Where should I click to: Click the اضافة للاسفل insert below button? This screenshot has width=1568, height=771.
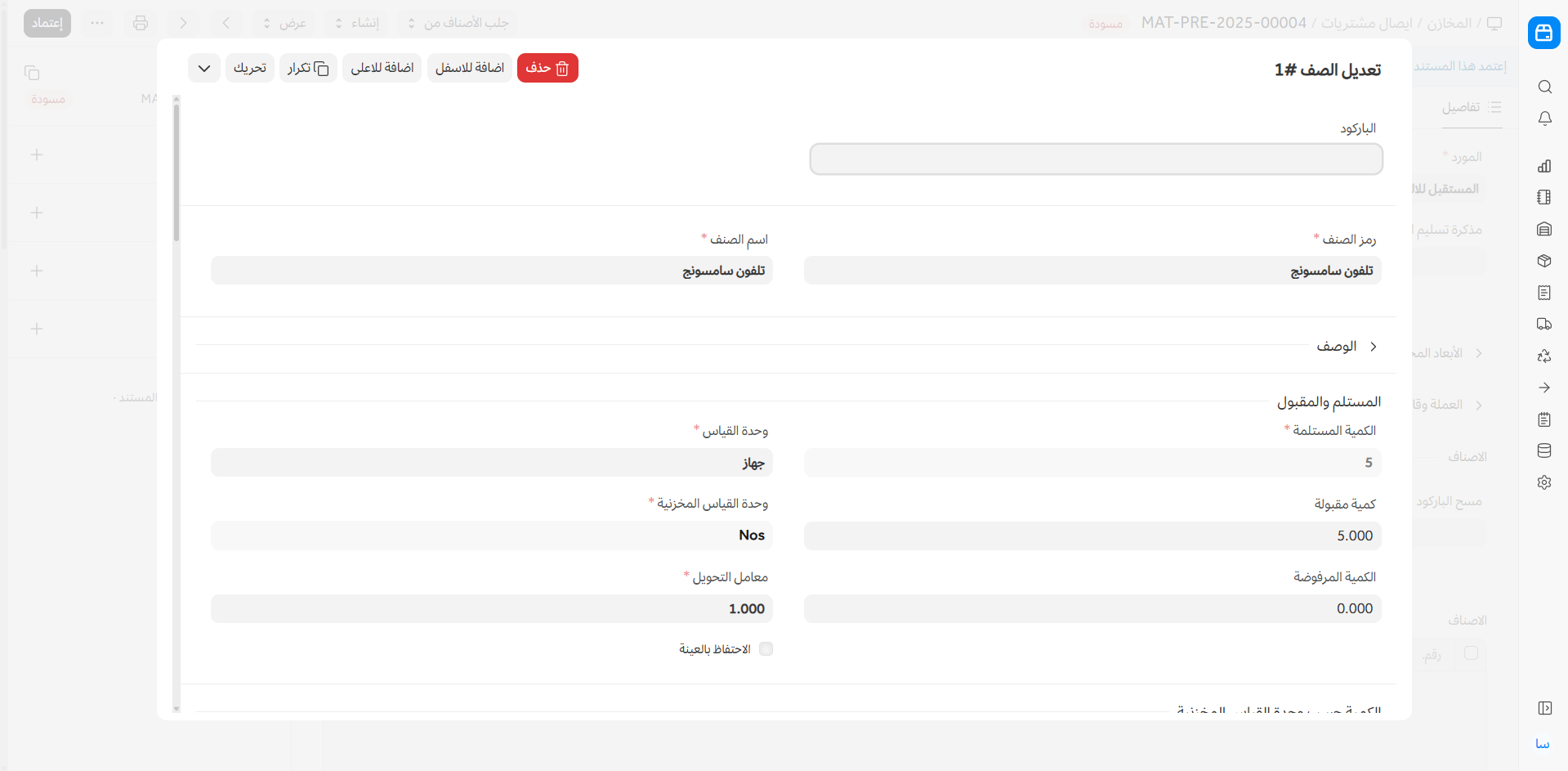click(469, 68)
